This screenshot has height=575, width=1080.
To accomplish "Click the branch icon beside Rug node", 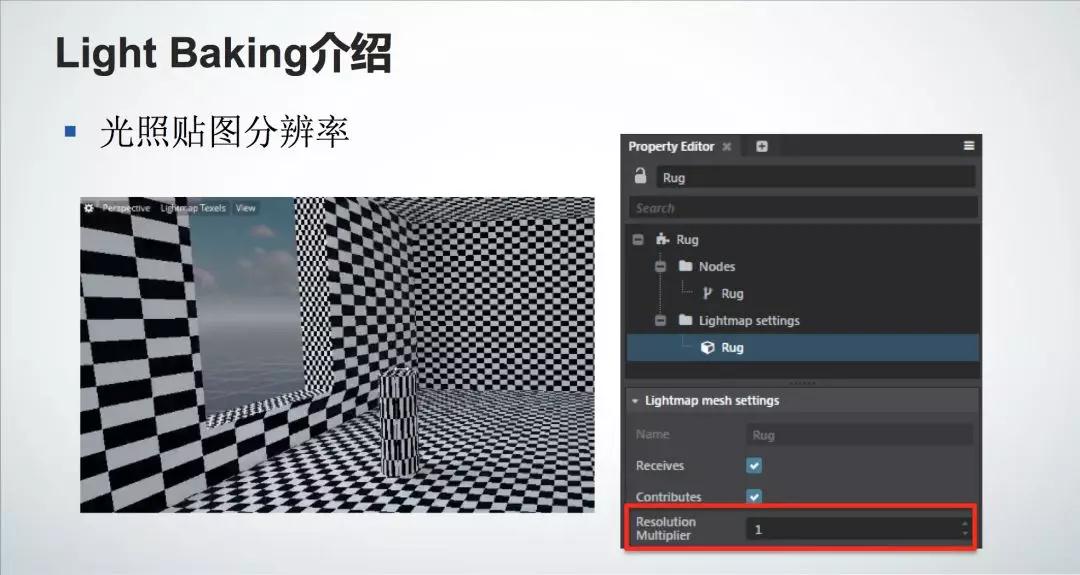I will click(707, 294).
